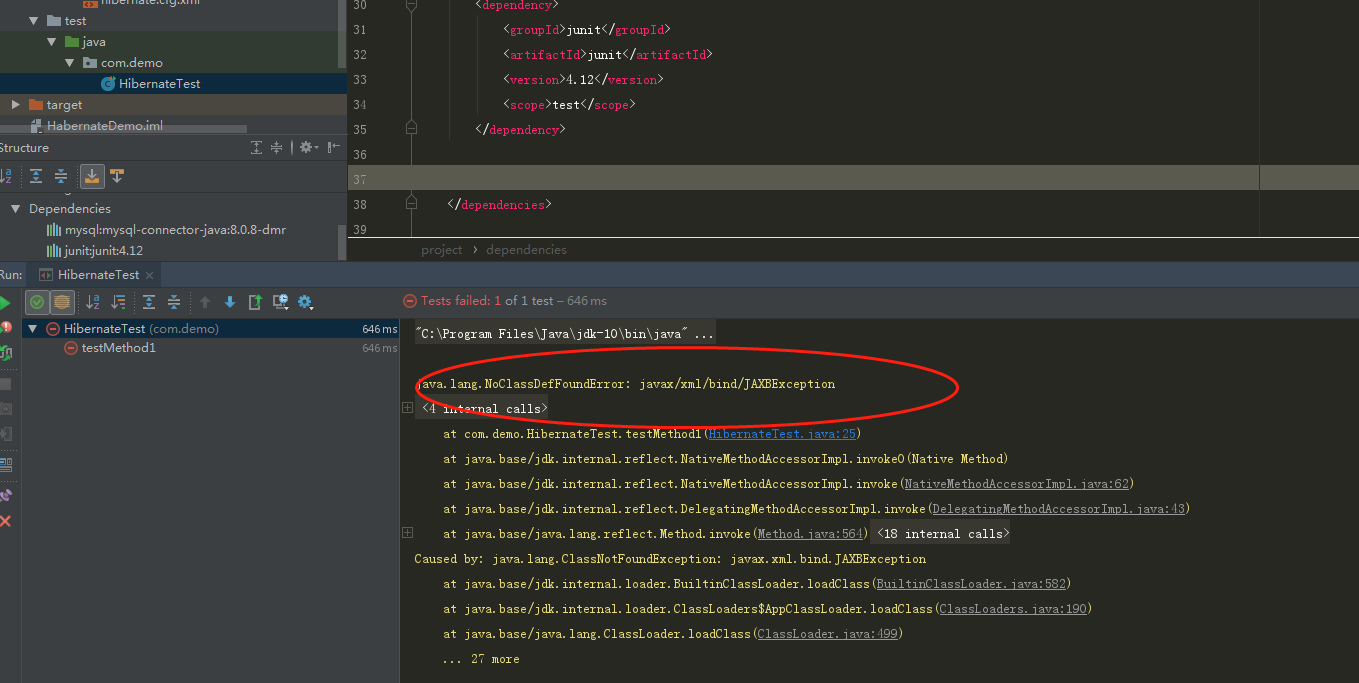This screenshot has width=1359, height=683.
Task: Export test results from the run toolbar
Action: click(x=255, y=301)
